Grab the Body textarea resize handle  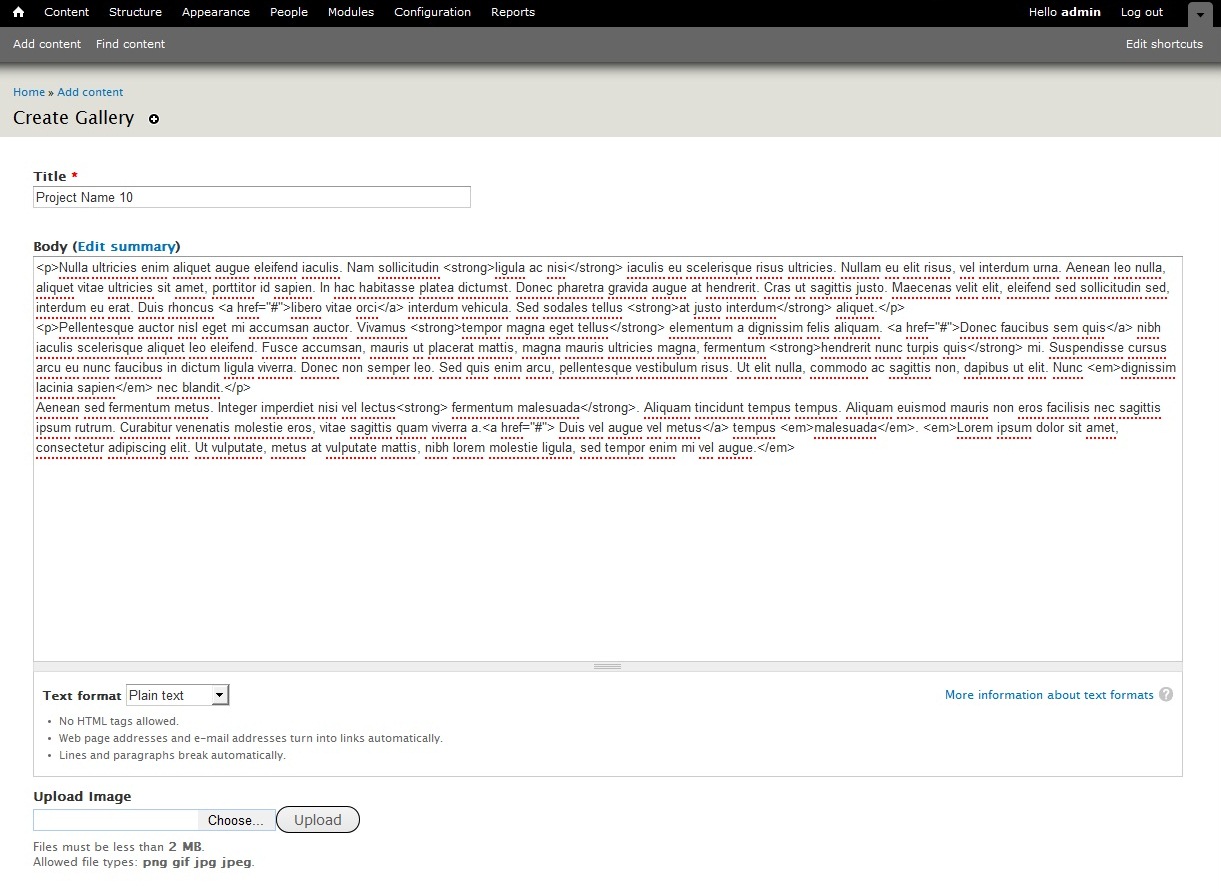pyautogui.click(x=608, y=666)
